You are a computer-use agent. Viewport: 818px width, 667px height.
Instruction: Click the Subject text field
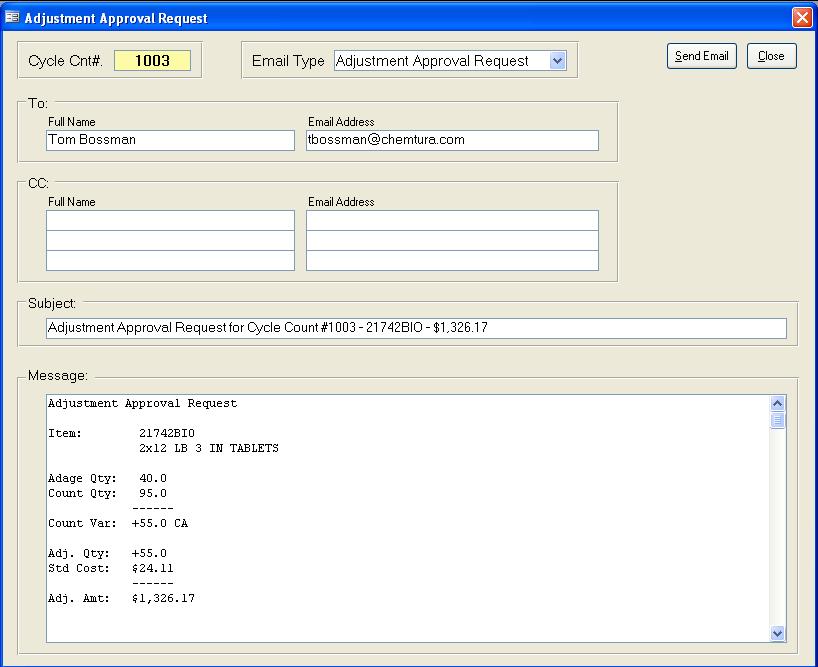click(416, 328)
